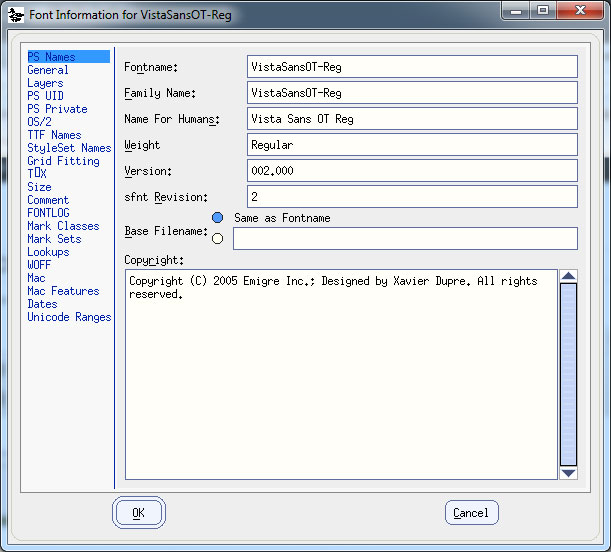
Task: Open the Mark Sets section
Action: click(54, 239)
